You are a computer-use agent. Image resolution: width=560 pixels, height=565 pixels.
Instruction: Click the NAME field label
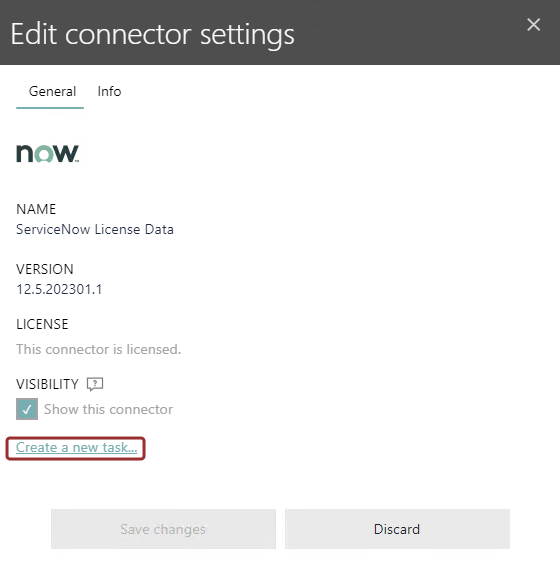(36, 209)
